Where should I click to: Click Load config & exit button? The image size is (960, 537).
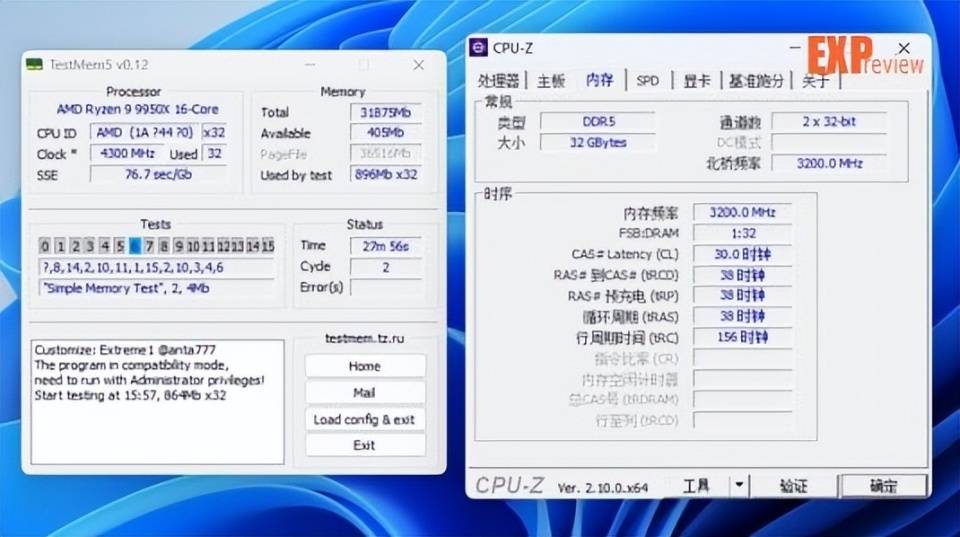pos(365,419)
